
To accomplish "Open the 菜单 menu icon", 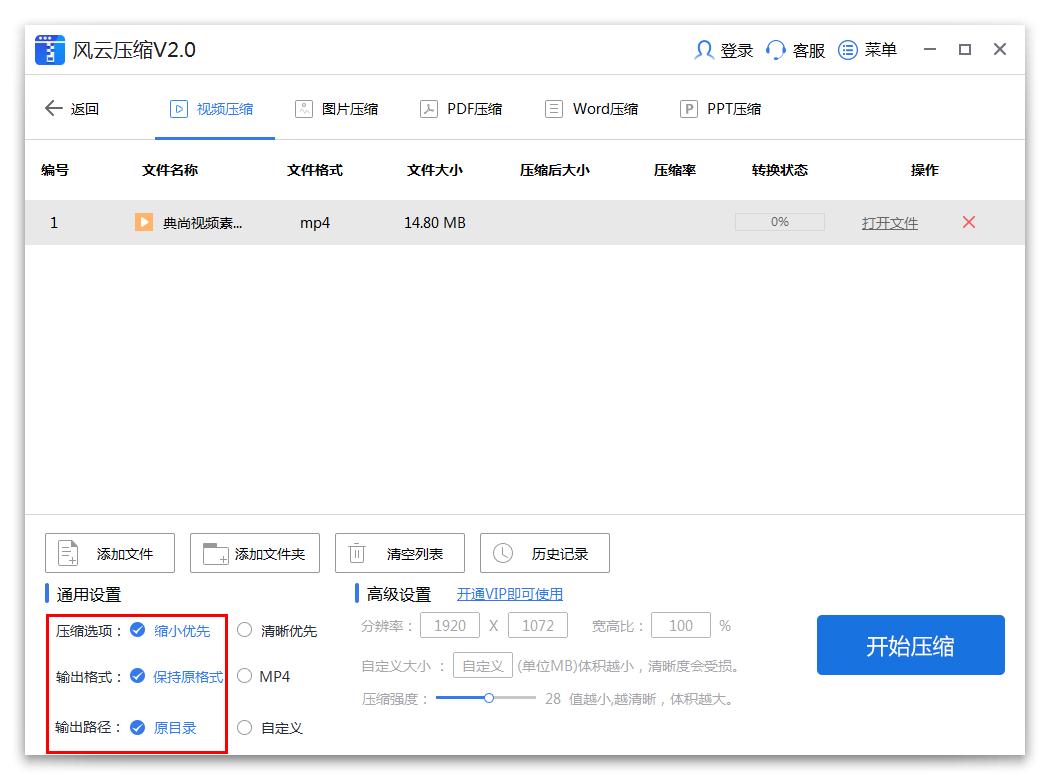I will [846, 50].
